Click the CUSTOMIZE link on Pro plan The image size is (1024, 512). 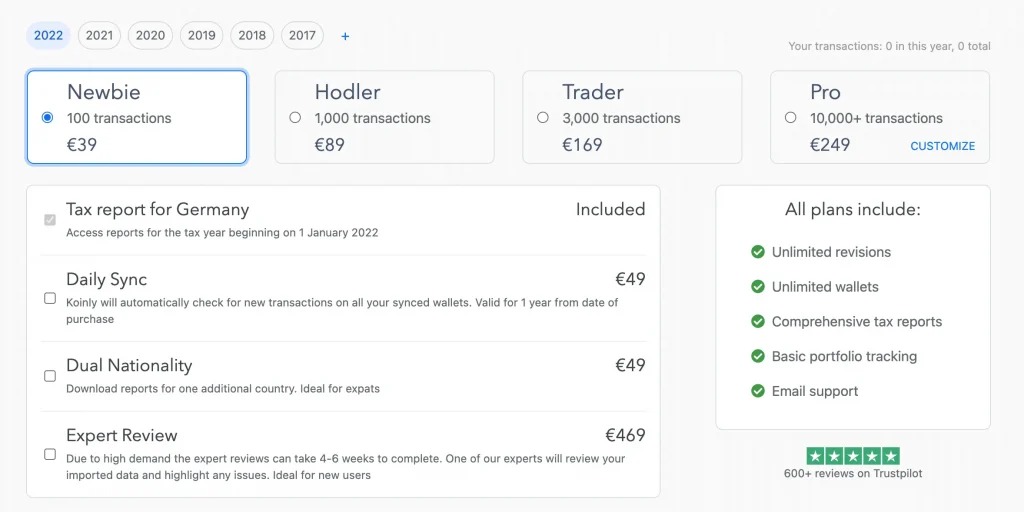tap(942, 146)
